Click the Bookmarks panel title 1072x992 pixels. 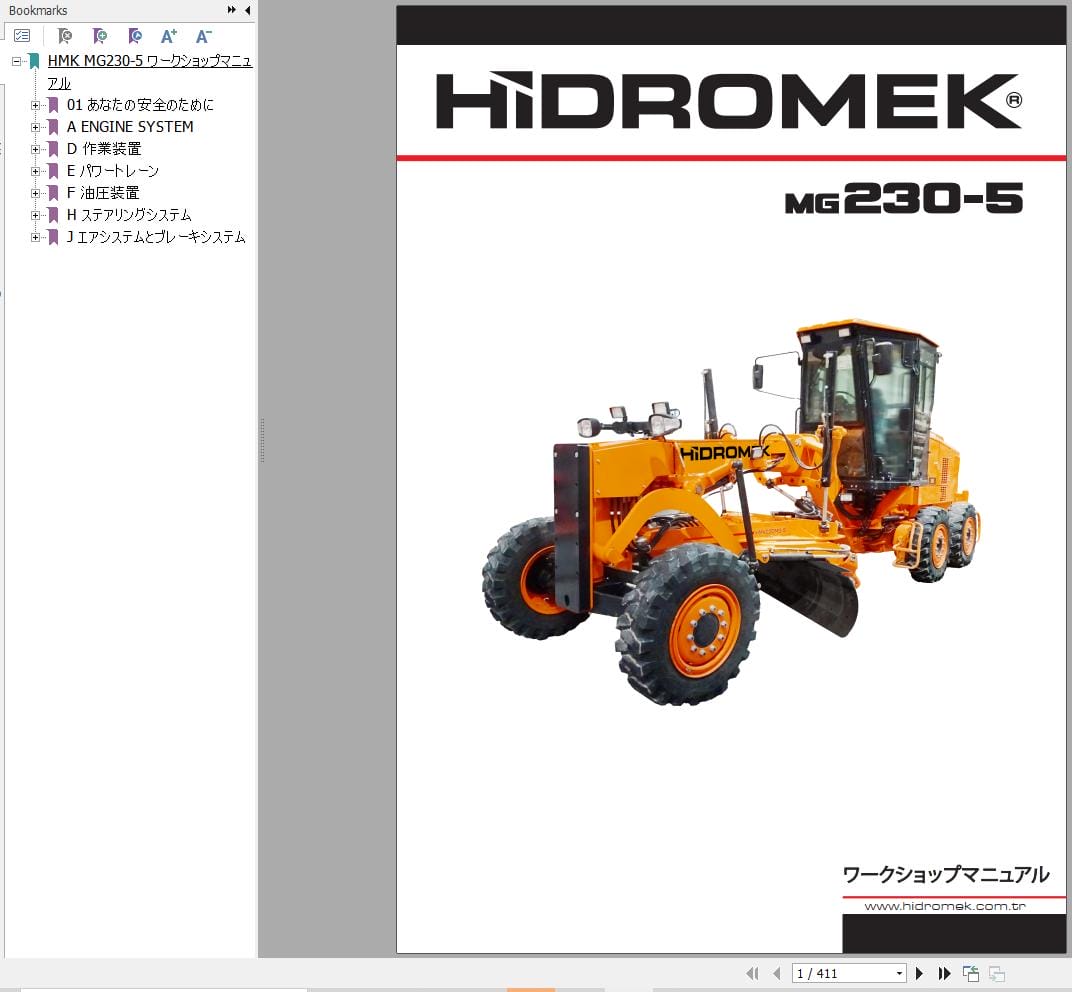(38, 10)
